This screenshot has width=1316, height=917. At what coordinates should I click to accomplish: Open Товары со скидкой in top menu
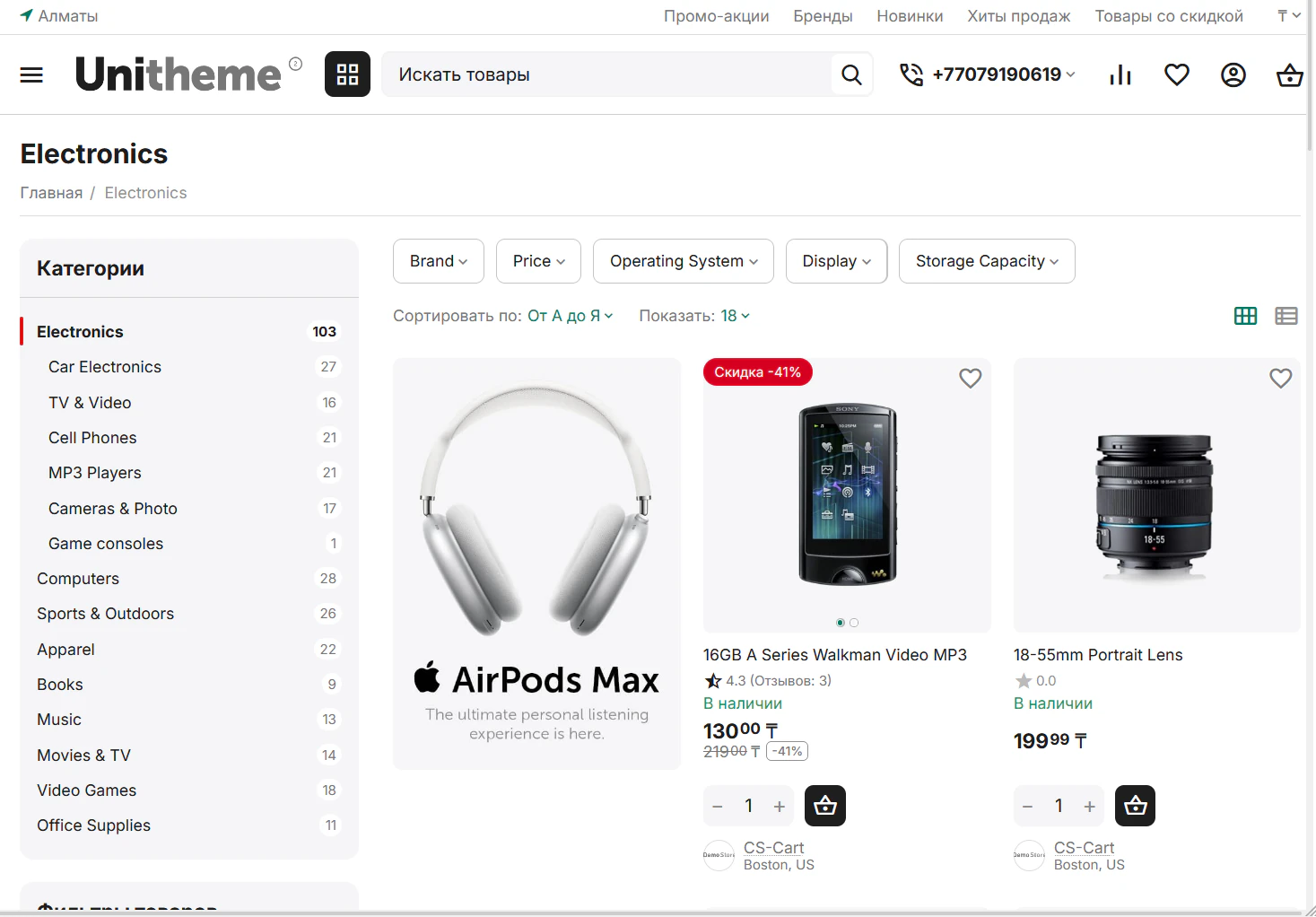point(1169,16)
